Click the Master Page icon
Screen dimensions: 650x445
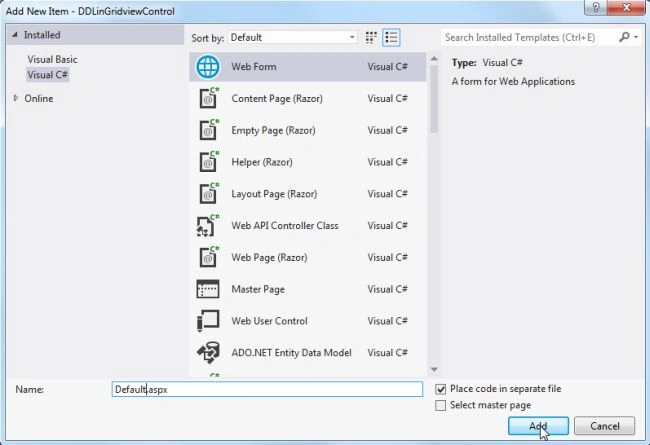coord(208,289)
